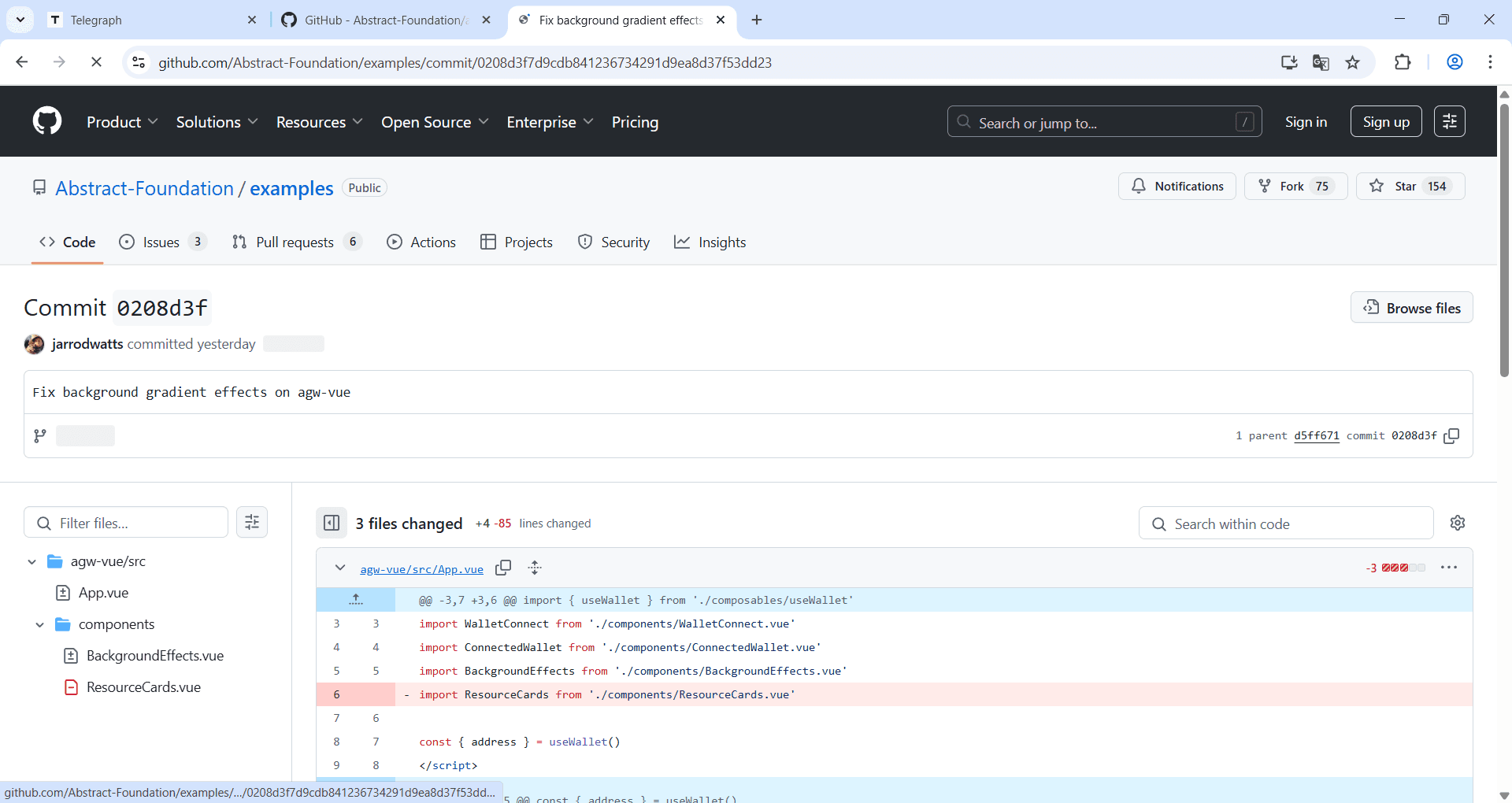Click the Sign up button
This screenshot has height=803, width=1512.
click(1386, 121)
